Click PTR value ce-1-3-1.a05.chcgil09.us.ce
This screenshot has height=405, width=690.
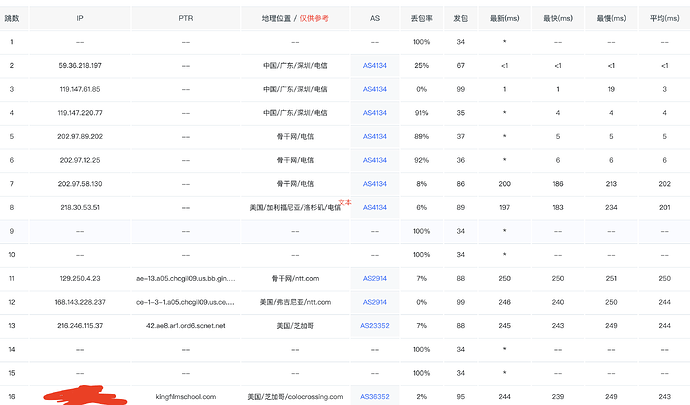pyautogui.click(x=186, y=302)
